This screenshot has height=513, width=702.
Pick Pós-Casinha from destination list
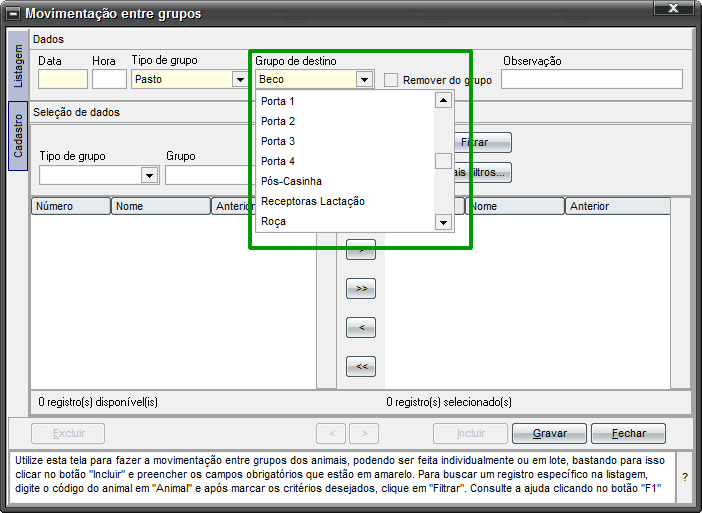(x=345, y=181)
